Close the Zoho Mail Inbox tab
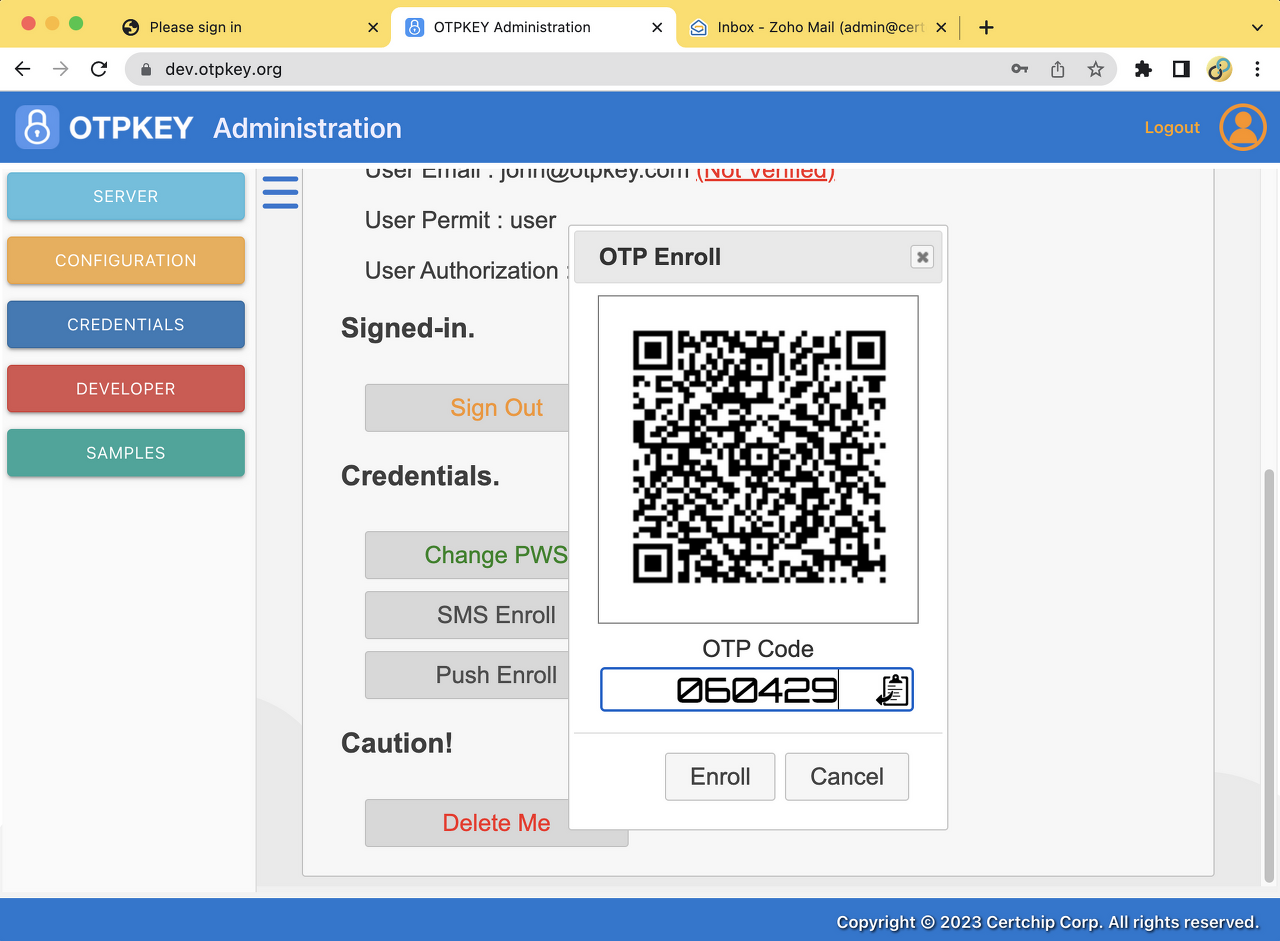 [x=941, y=27]
